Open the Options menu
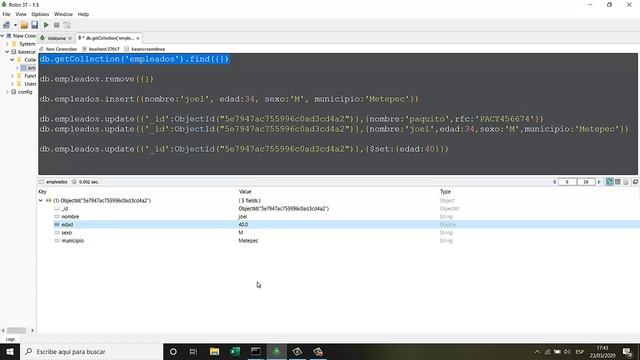Screen dimensions: 640x360 (x=40, y=14)
